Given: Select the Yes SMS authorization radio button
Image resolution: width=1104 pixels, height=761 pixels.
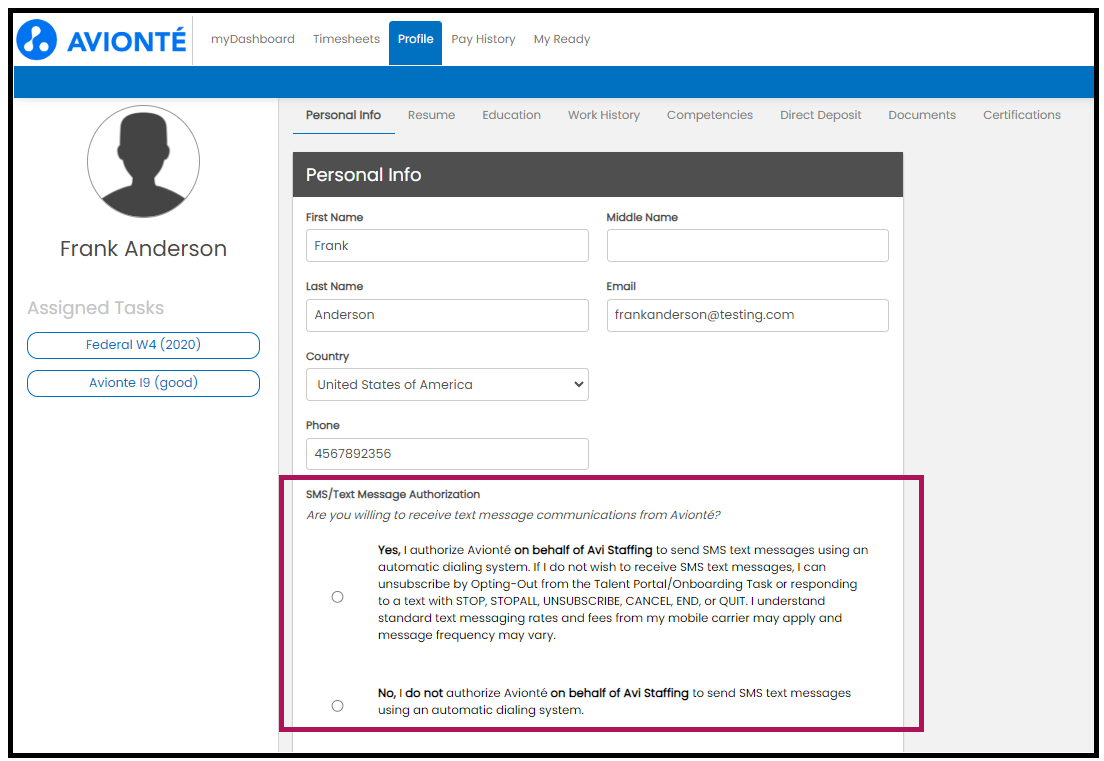Looking at the screenshot, I should (337, 596).
